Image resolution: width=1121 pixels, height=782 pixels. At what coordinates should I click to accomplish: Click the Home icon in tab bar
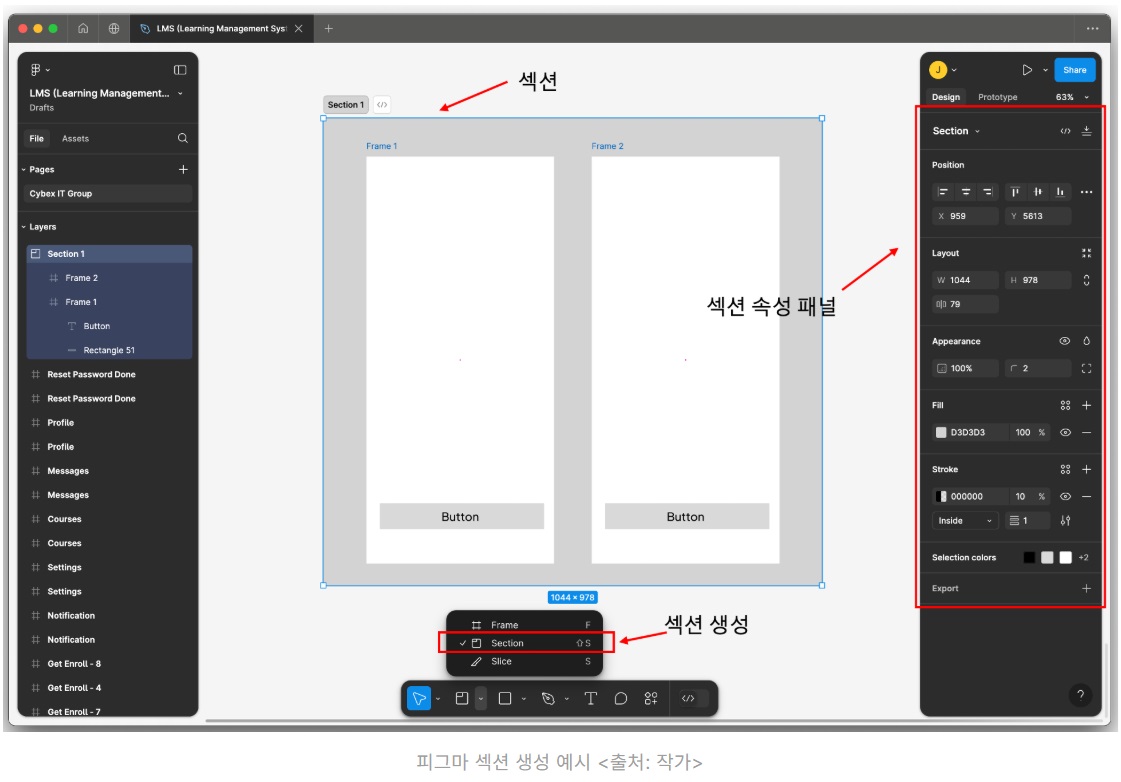[83, 29]
